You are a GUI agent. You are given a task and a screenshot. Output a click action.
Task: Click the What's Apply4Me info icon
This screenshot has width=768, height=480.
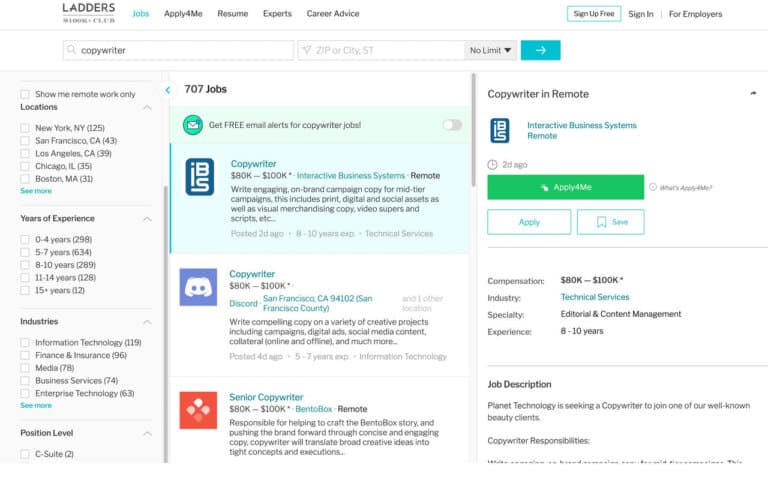[652, 187]
